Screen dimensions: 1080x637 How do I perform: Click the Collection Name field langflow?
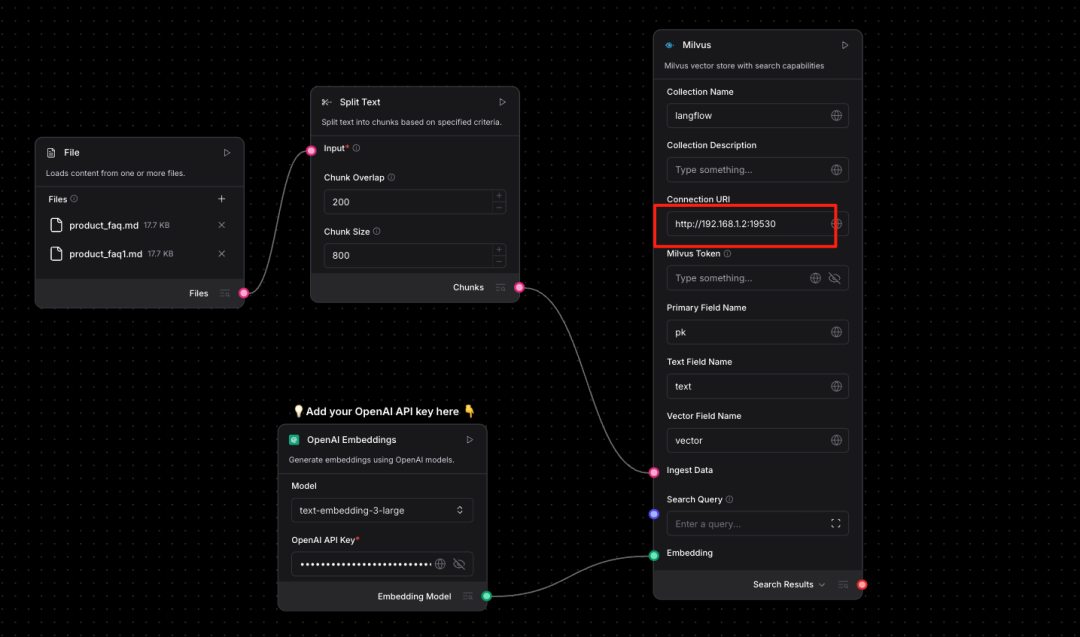757,116
